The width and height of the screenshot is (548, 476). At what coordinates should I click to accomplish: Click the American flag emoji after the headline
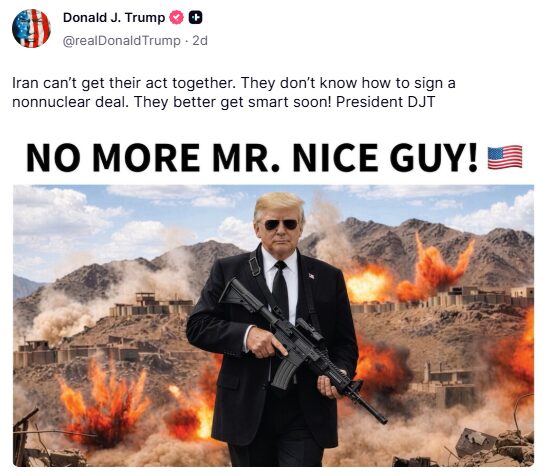click(x=505, y=157)
